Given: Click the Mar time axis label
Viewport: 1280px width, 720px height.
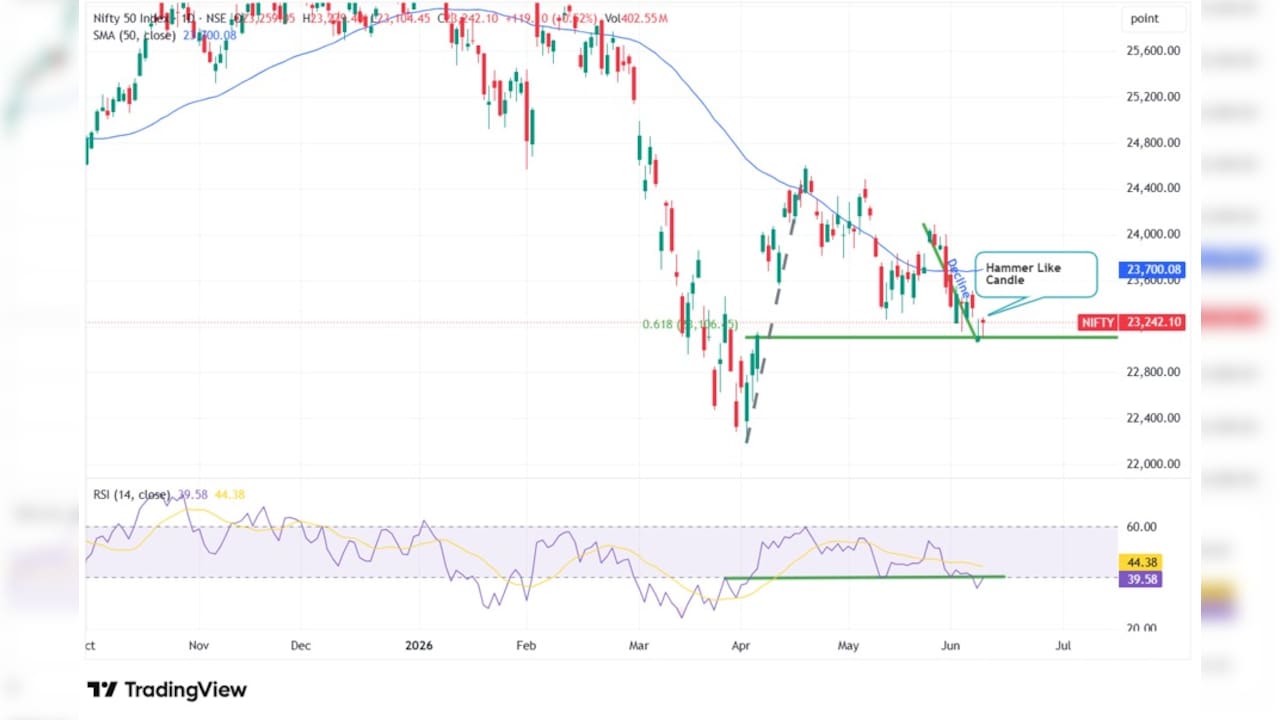Looking at the screenshot, I should point(638,645).
